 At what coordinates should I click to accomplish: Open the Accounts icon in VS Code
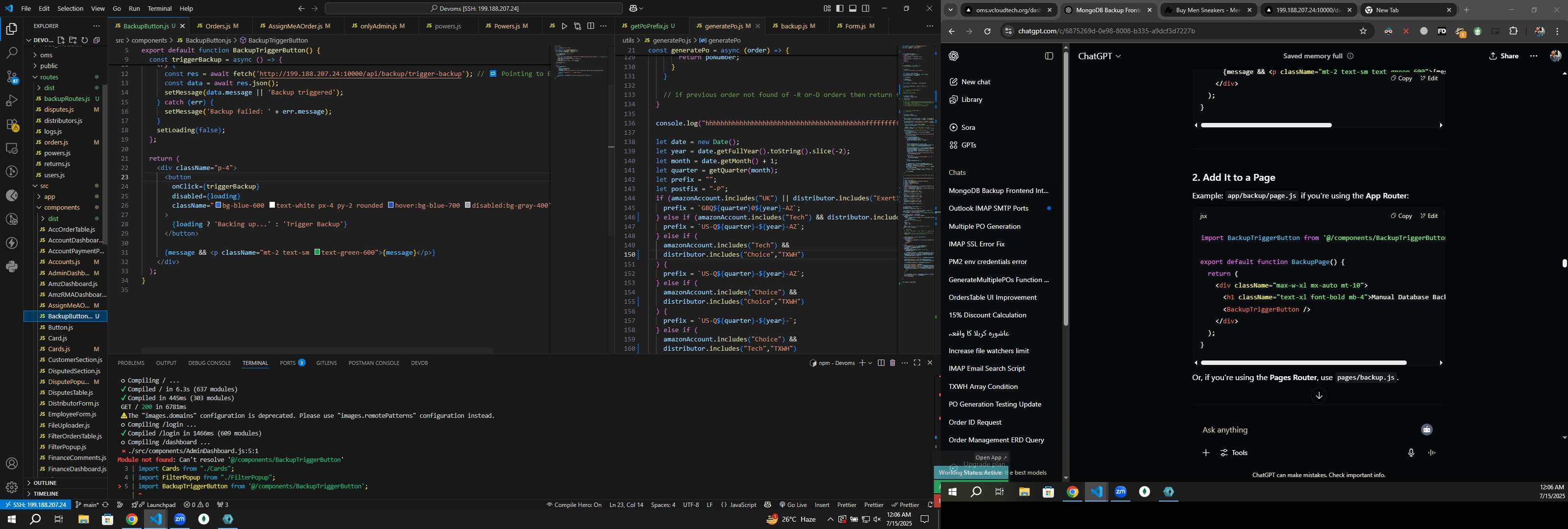click(12, 464)
